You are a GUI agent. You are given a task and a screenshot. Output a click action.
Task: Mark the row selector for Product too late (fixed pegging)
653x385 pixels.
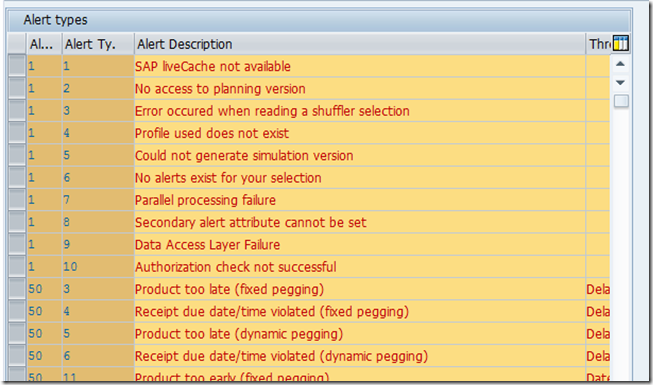[x=17, y=289]
